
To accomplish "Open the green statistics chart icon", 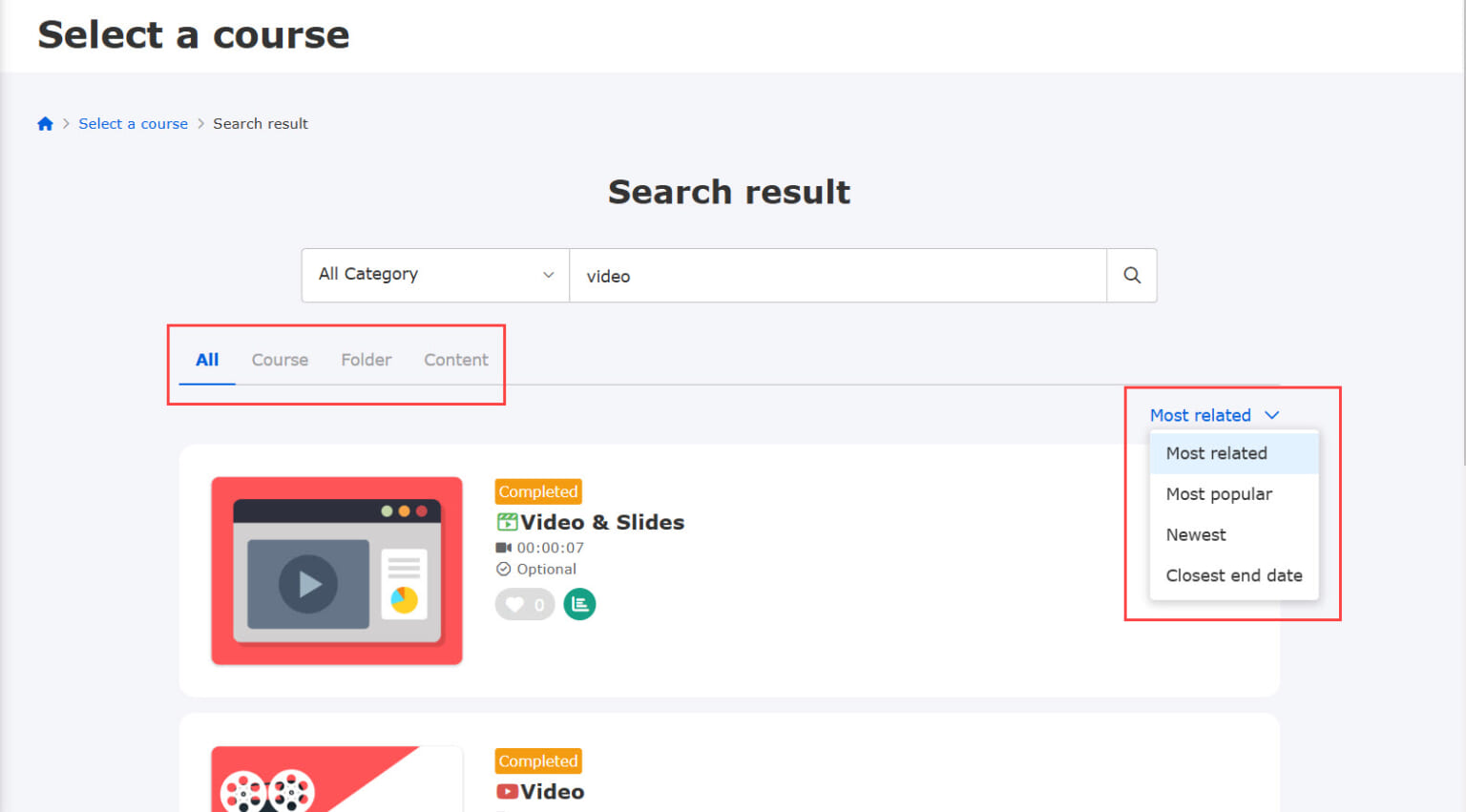I will [x=579, y=604].
